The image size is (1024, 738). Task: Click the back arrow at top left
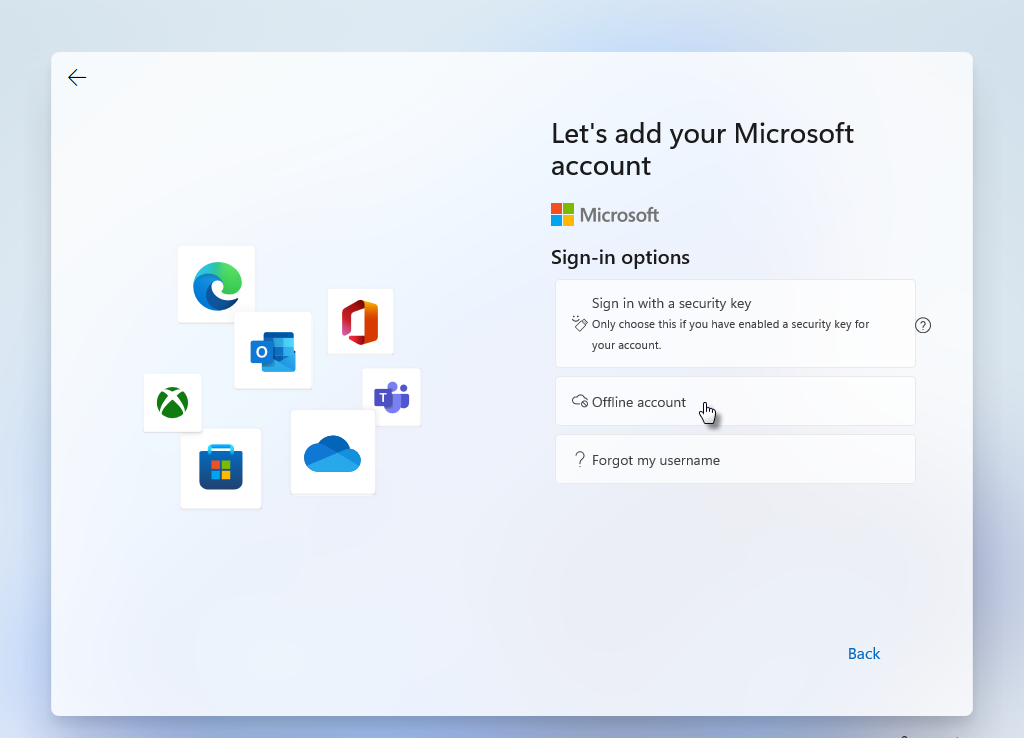(x=77, y=78)
